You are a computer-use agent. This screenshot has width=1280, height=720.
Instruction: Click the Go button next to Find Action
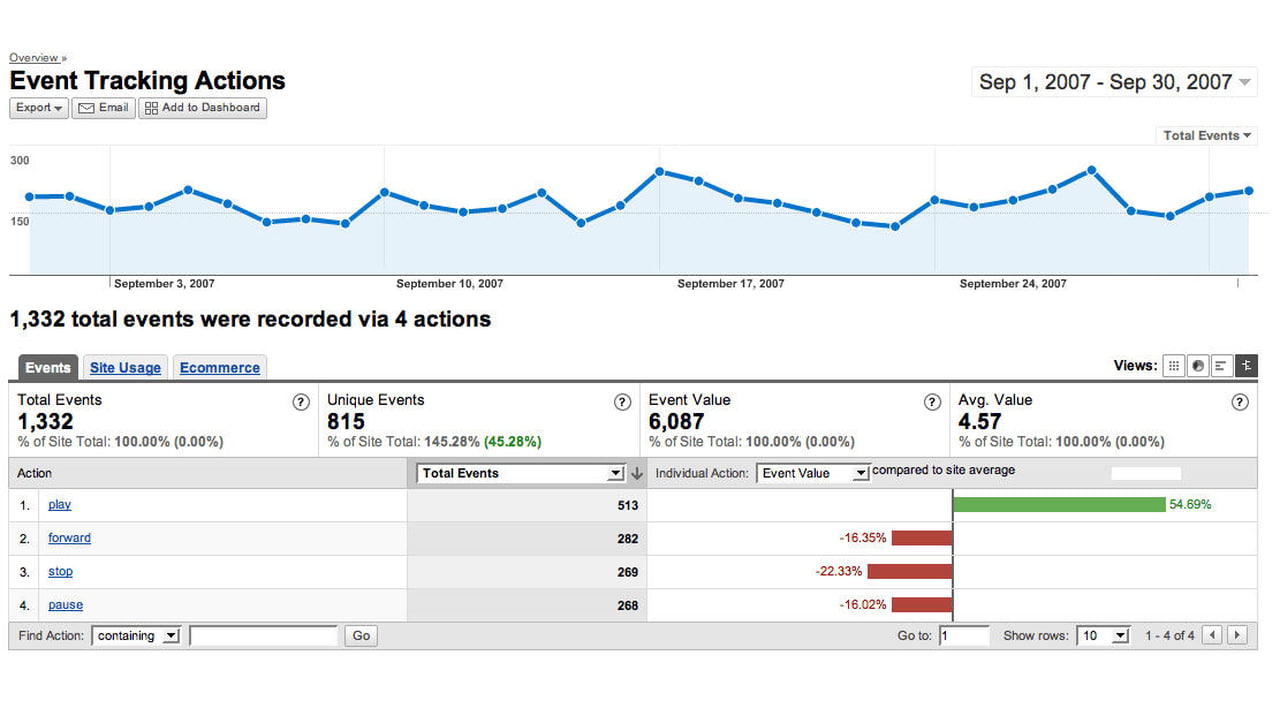(x=361, y=636)
